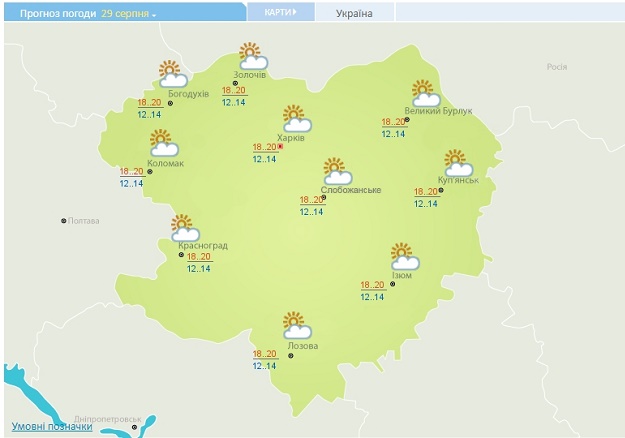Select the Україна tab
This screenshot has height=438, width=625.
click(x=353, y=14)
